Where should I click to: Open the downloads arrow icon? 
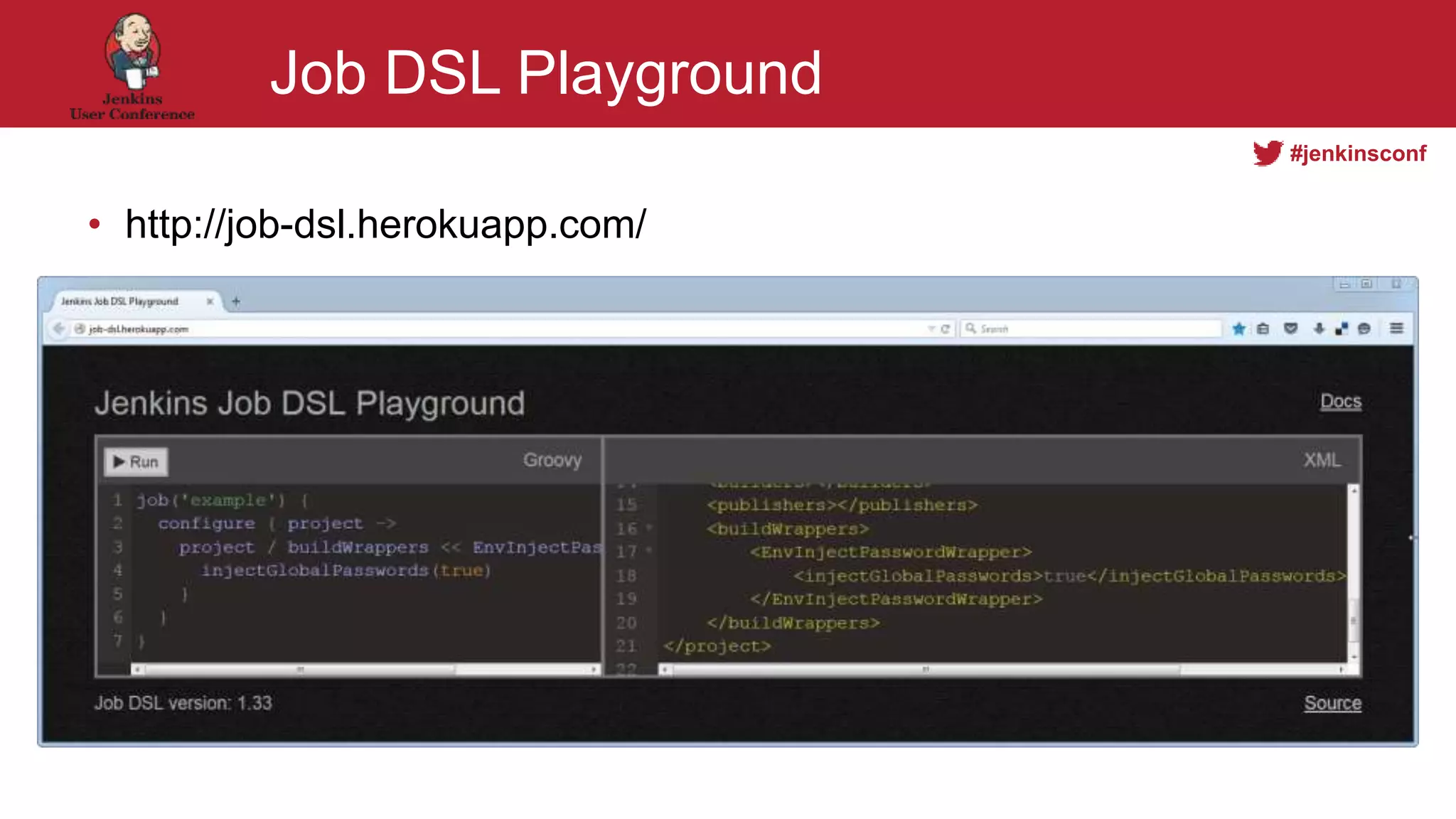tap(1318, 328)
